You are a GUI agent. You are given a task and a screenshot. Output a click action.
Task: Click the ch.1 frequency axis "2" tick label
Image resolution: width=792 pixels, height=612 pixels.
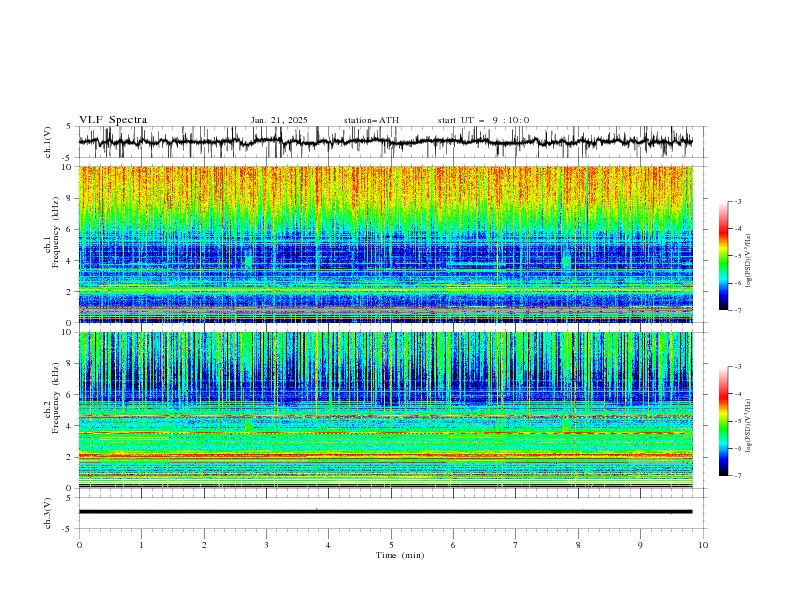click(69, 292)
